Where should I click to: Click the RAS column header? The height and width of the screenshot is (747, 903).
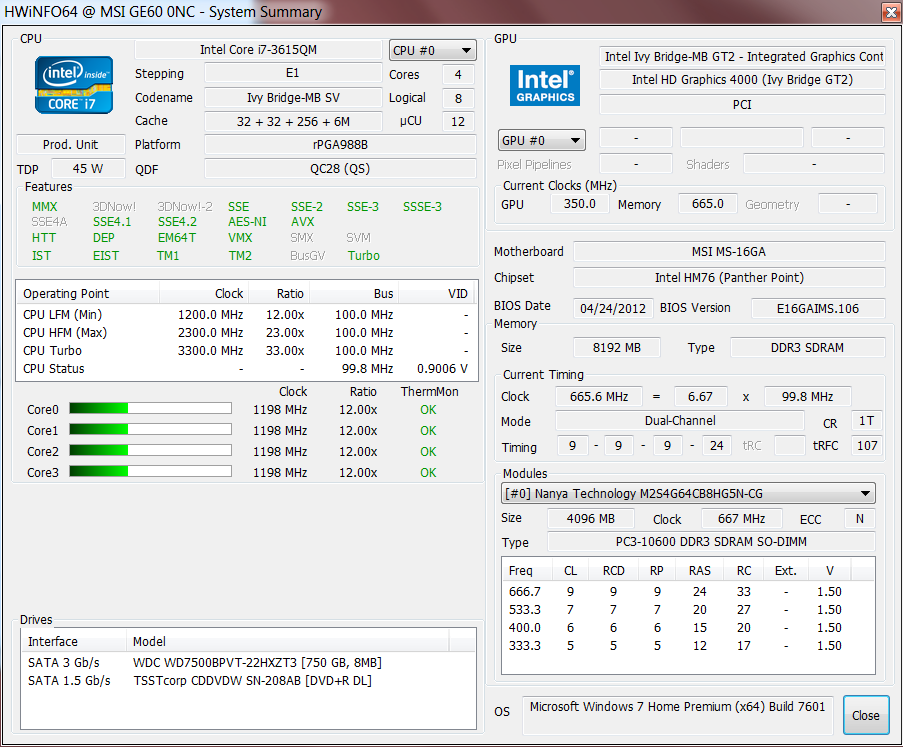[700, 570]
